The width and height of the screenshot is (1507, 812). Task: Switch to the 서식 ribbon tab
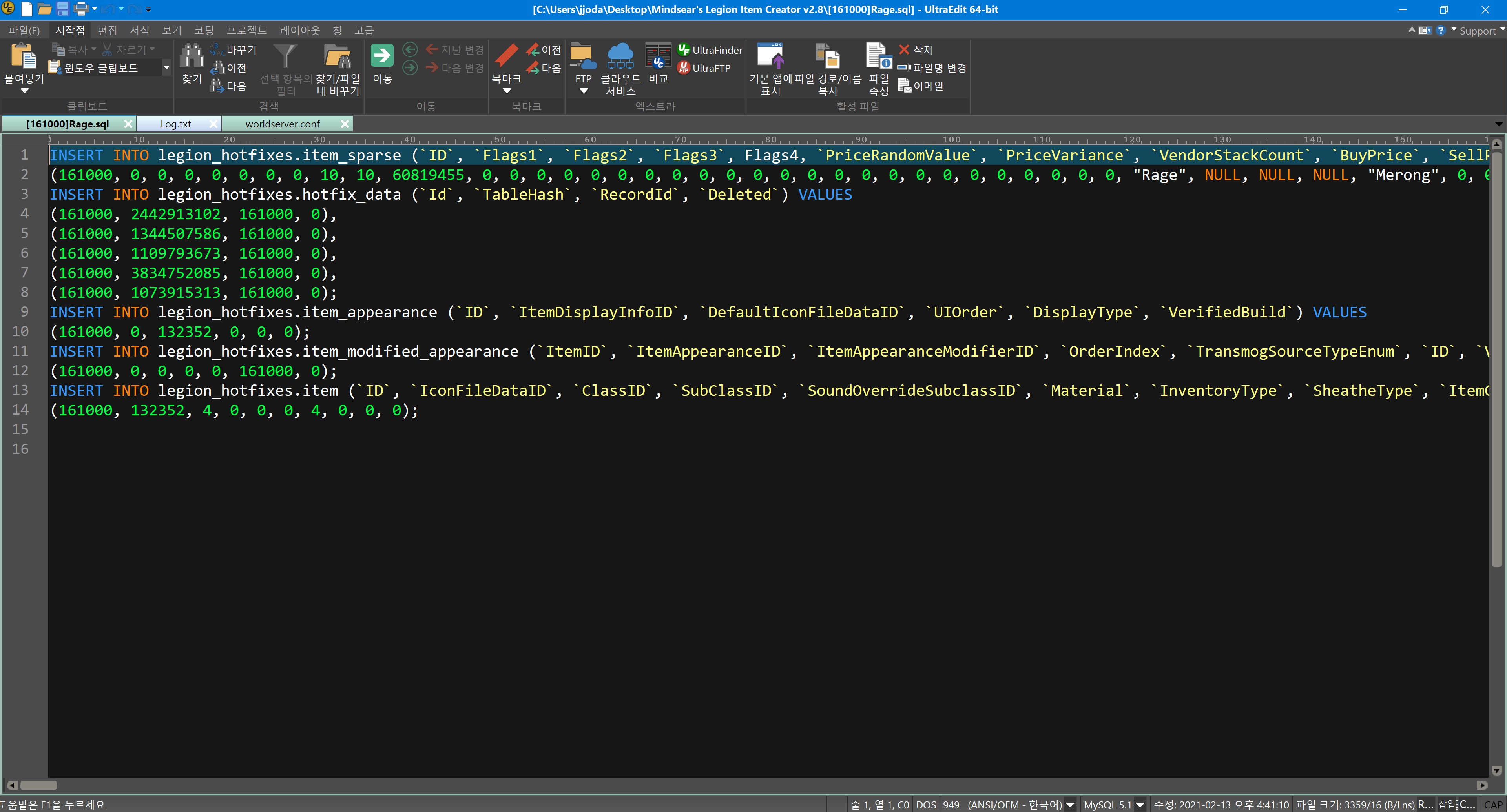pos(139,30)
